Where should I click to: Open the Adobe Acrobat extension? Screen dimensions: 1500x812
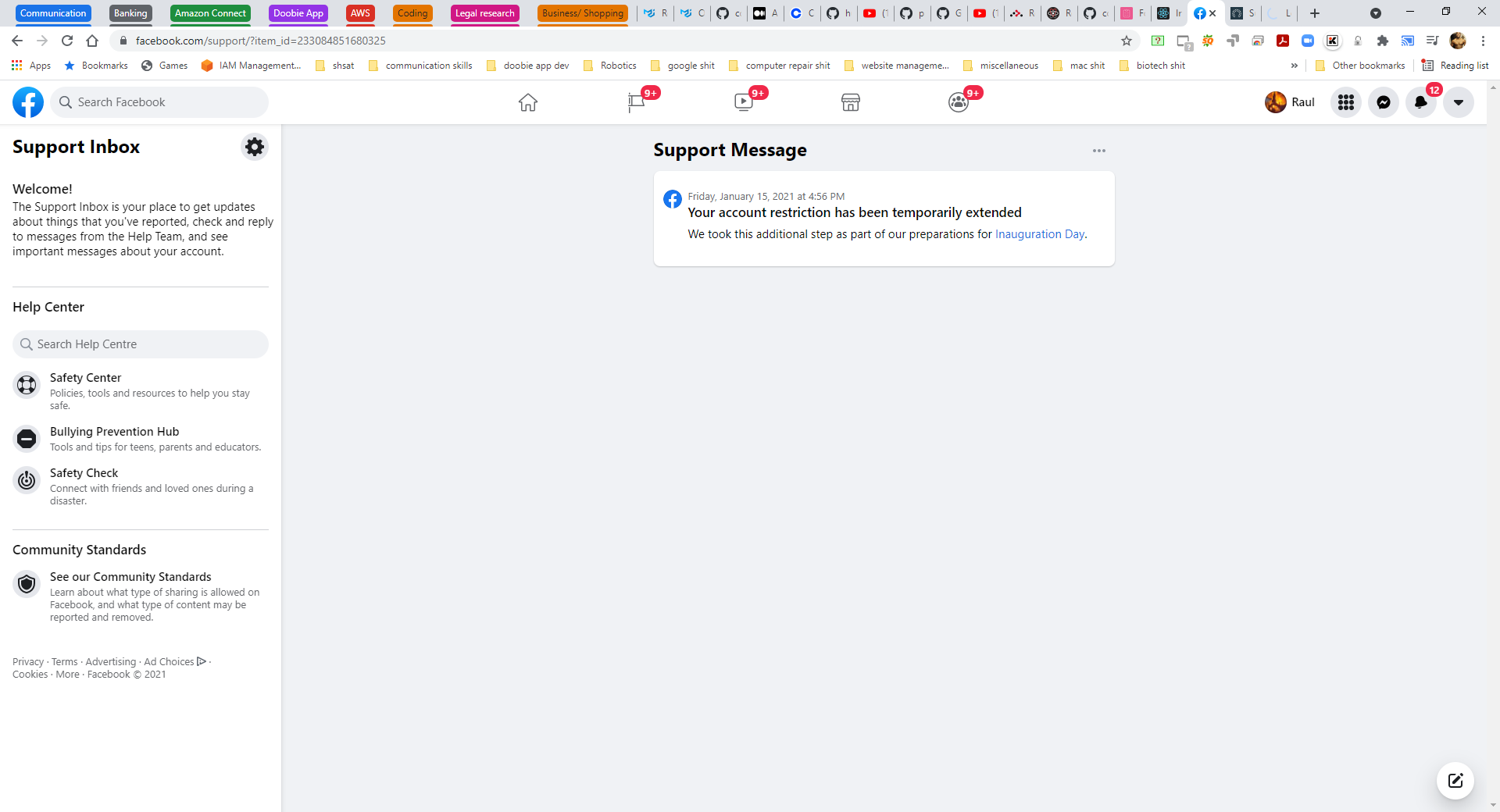pos(1283,41)
